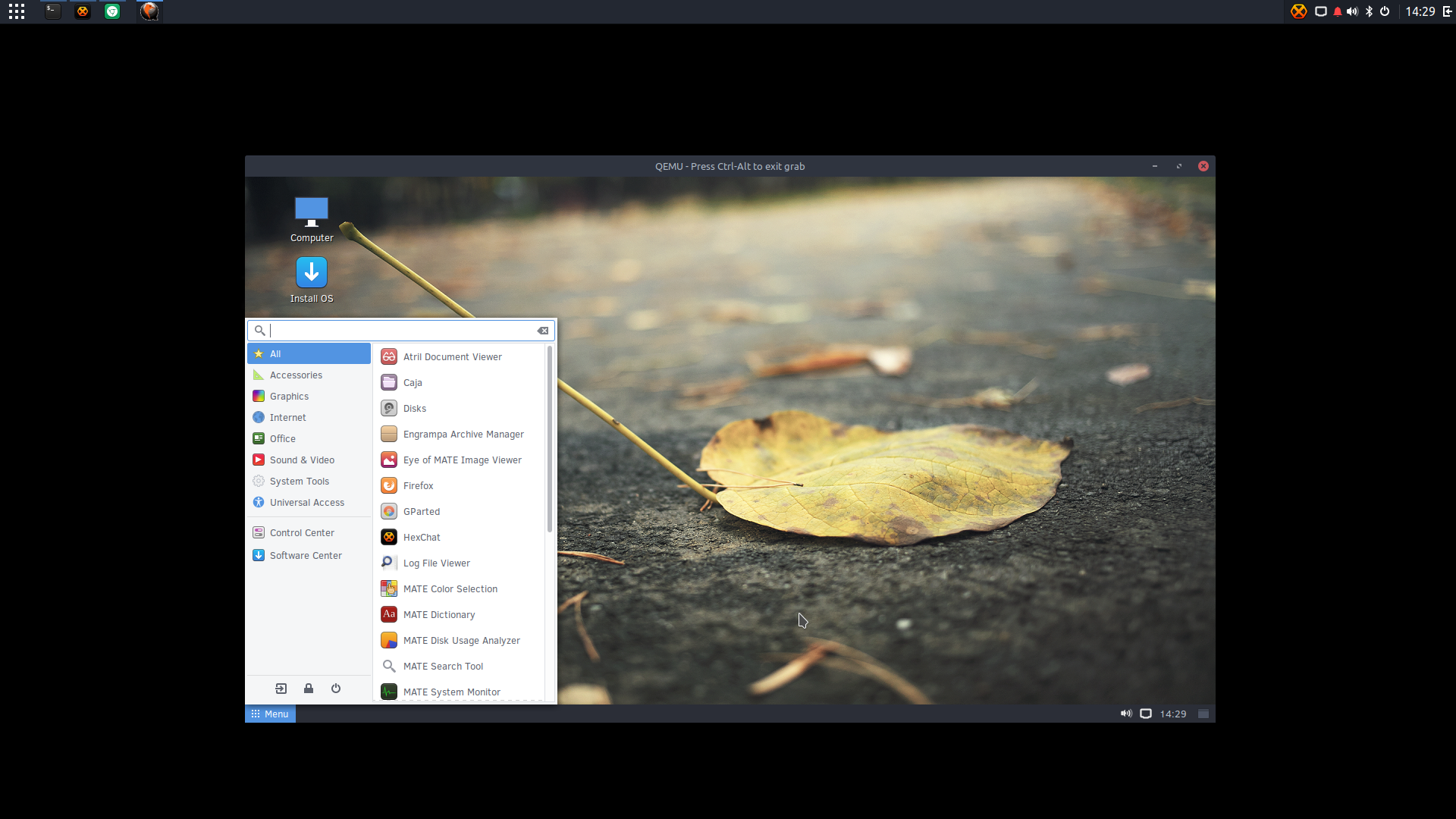Open Atril Document Viewer from menu
The height and width of the screenshot is (819, 1456).
click(460, 357)
